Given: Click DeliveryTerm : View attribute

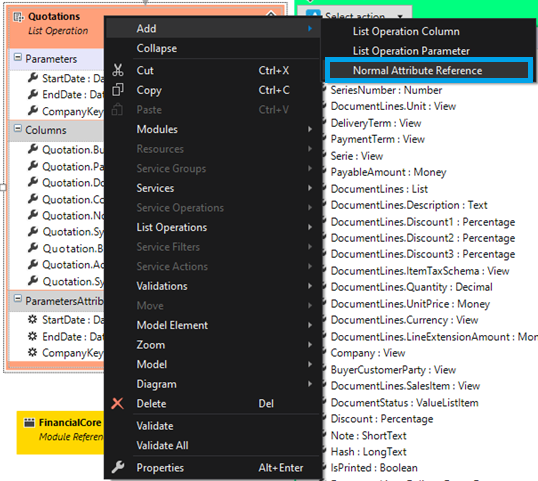Looking at the screenshot, I should coord(376,123).
